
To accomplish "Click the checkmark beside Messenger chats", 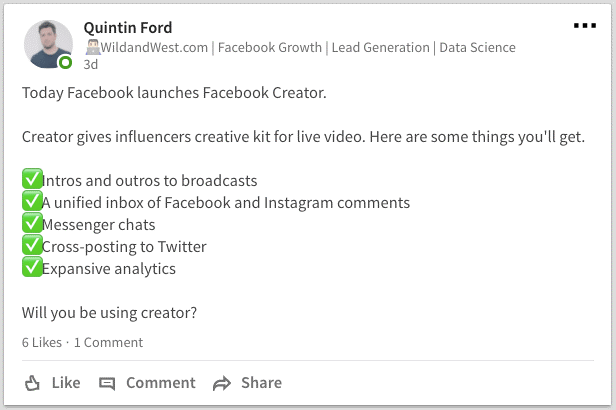I will tap(32, 223).
